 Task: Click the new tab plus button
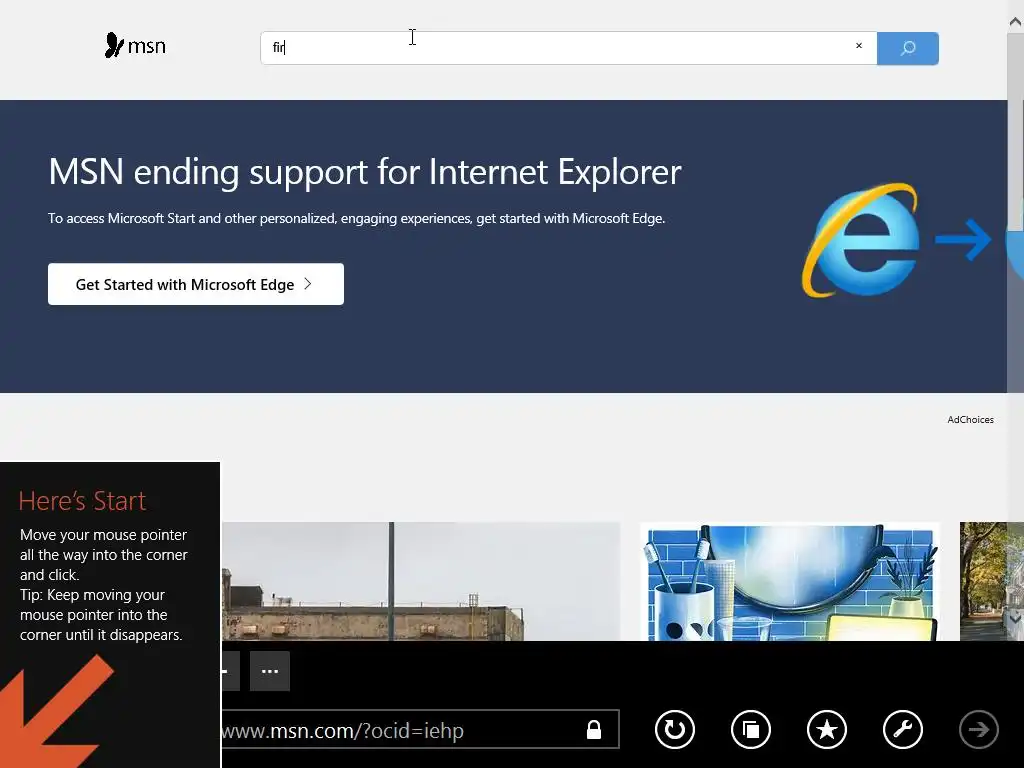point(231,671)
